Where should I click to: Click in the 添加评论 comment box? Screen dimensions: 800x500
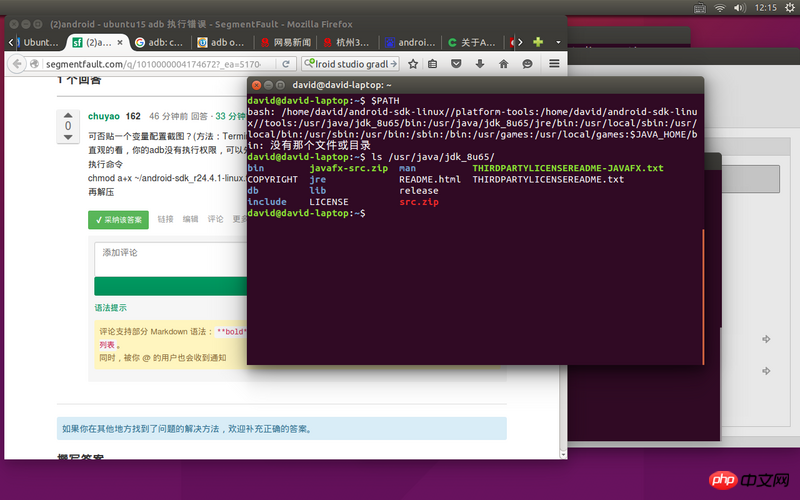[x=171, y=259]
